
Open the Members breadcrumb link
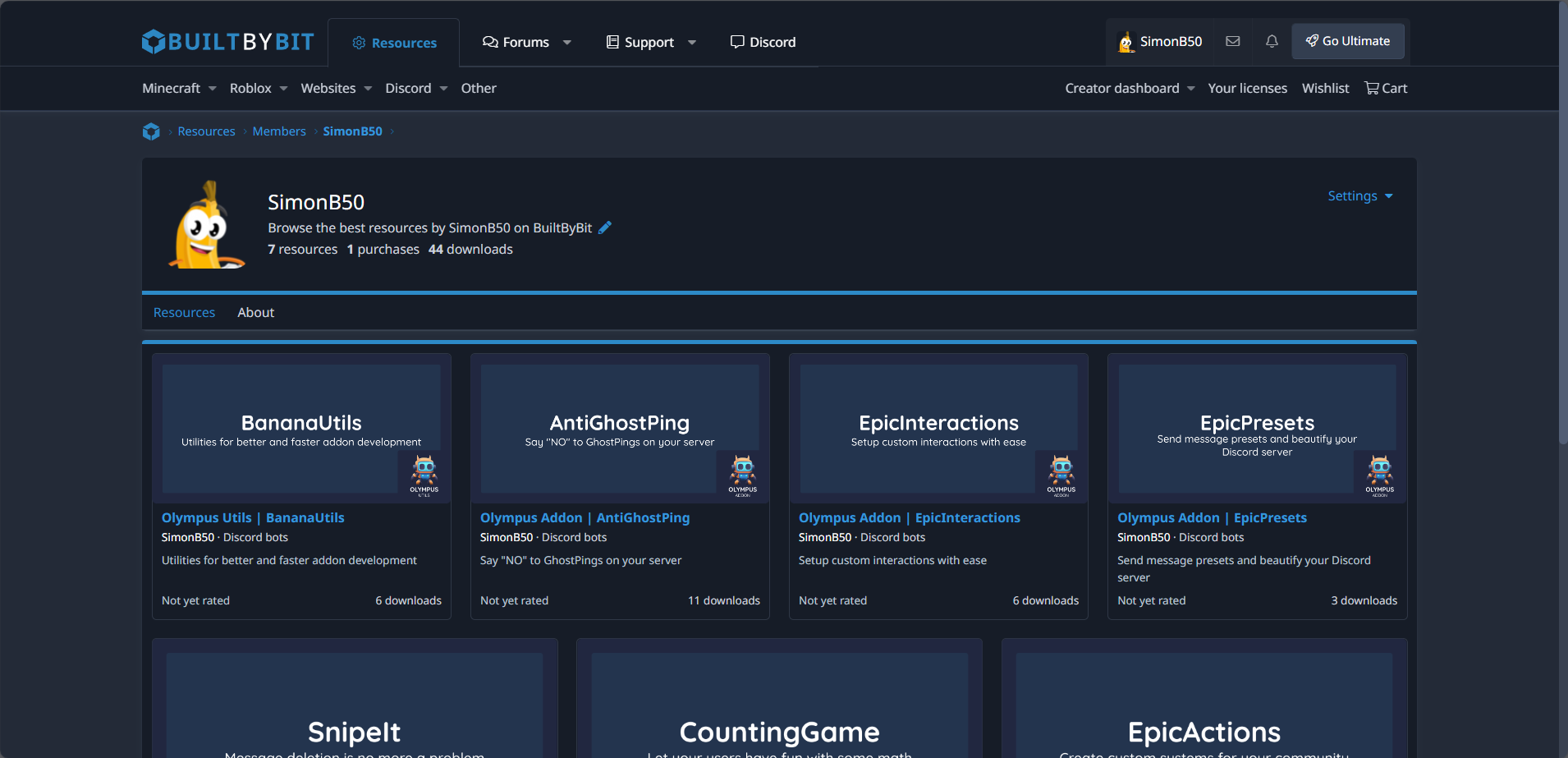[279, 131]
